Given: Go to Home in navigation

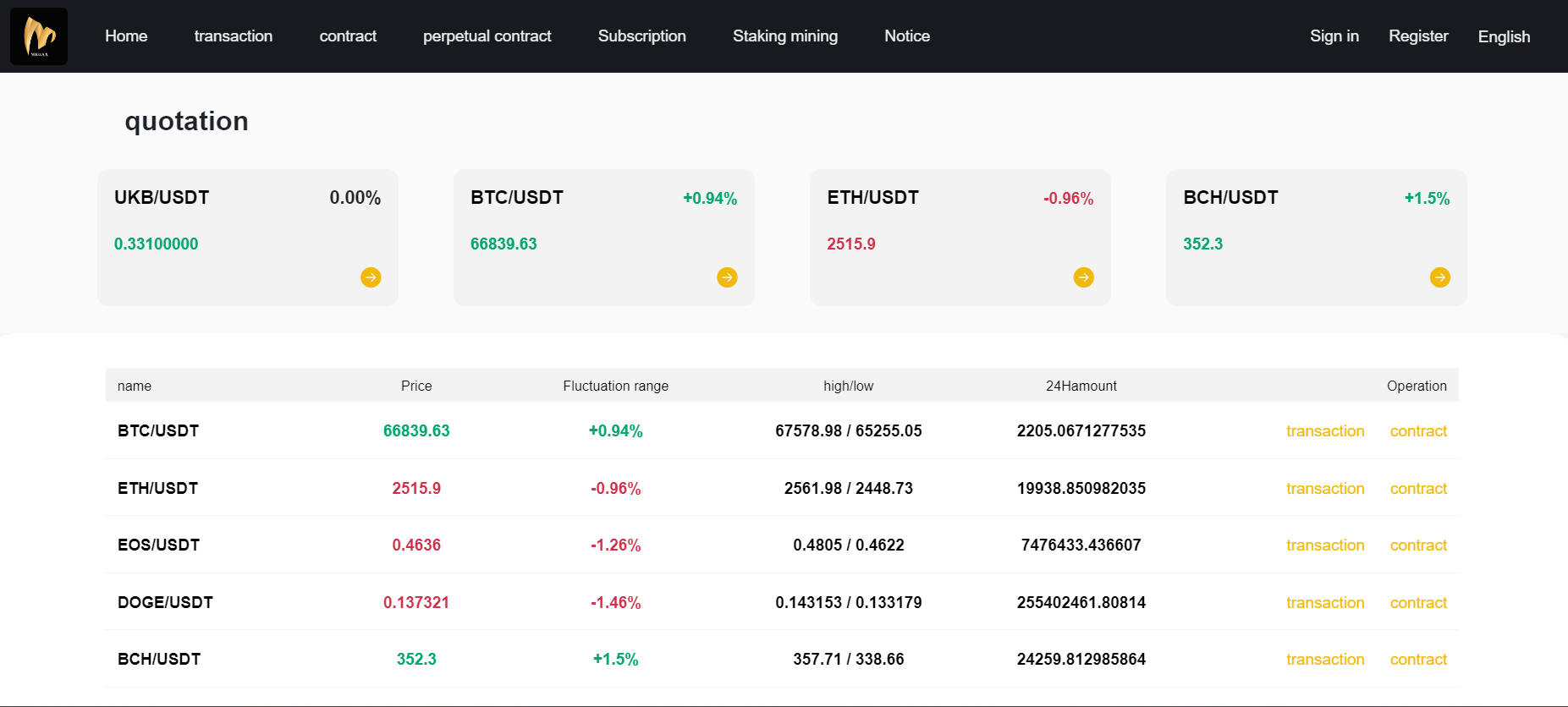Looking at the screenshot, I should 126,36.
